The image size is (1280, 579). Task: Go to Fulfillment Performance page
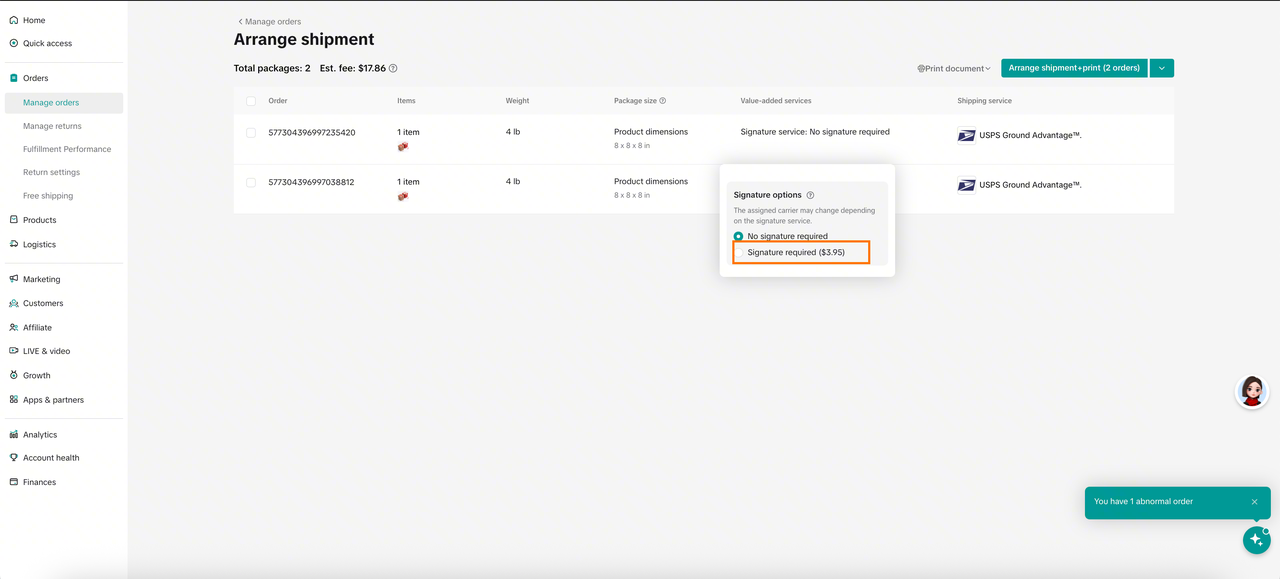pos(67,149)
